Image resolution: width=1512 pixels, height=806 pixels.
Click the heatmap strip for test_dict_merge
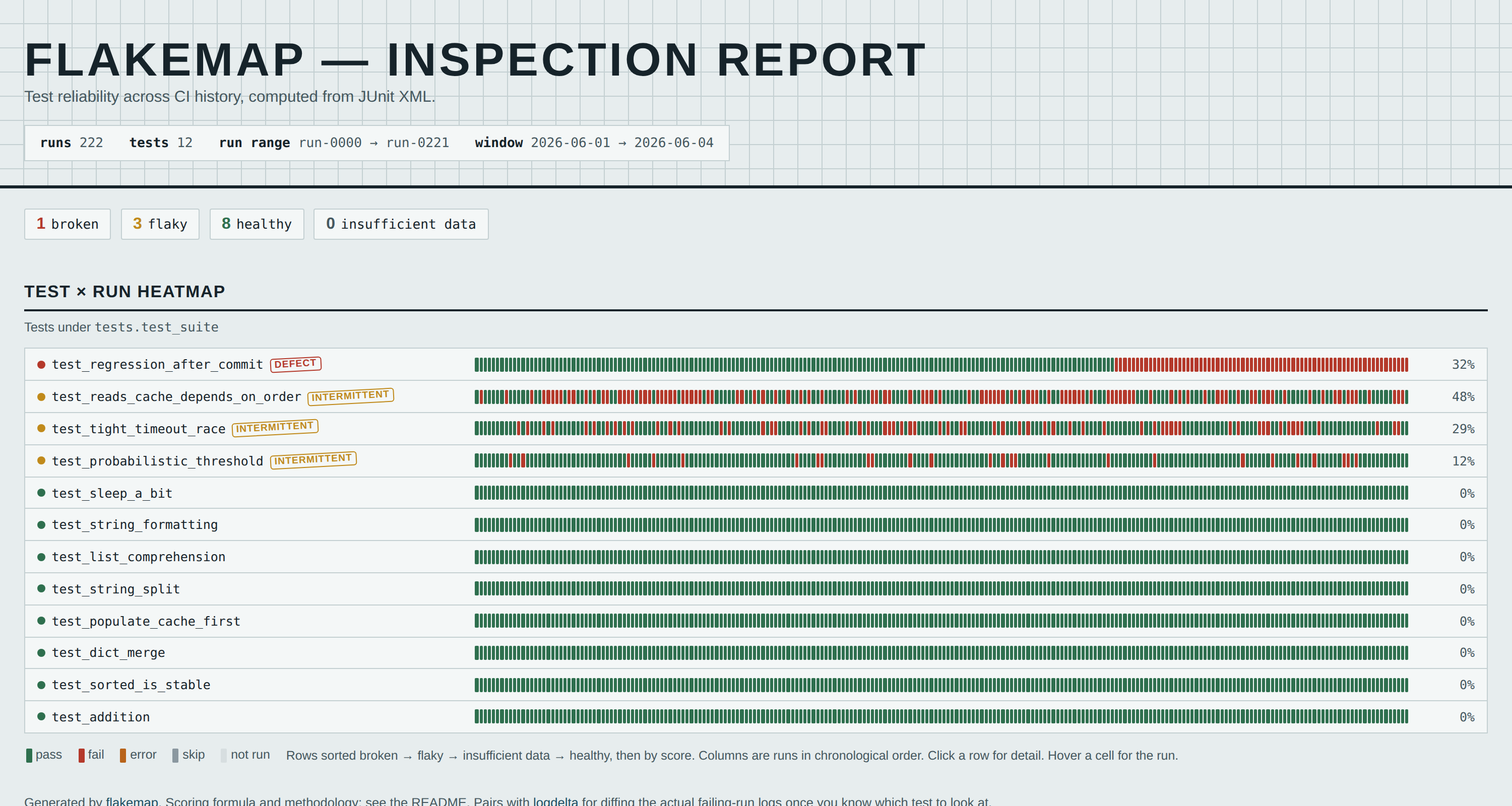point(941,652)
